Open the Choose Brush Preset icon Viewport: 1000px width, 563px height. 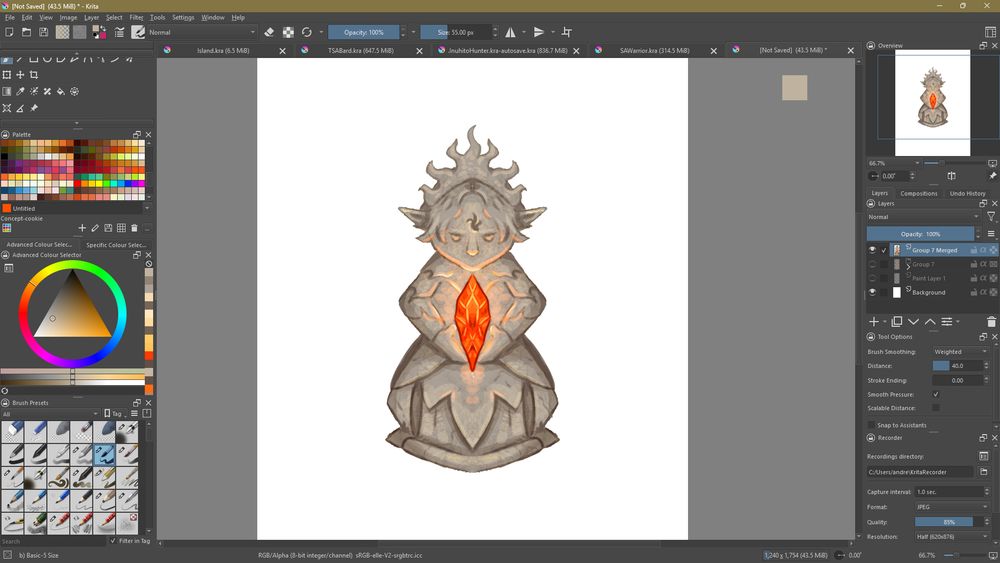click(138, 32)
